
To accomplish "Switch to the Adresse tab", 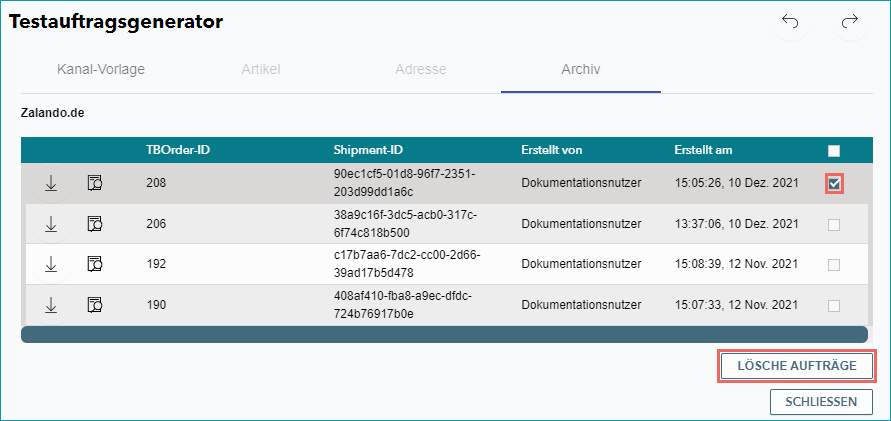I will click(x=420, y=70).
